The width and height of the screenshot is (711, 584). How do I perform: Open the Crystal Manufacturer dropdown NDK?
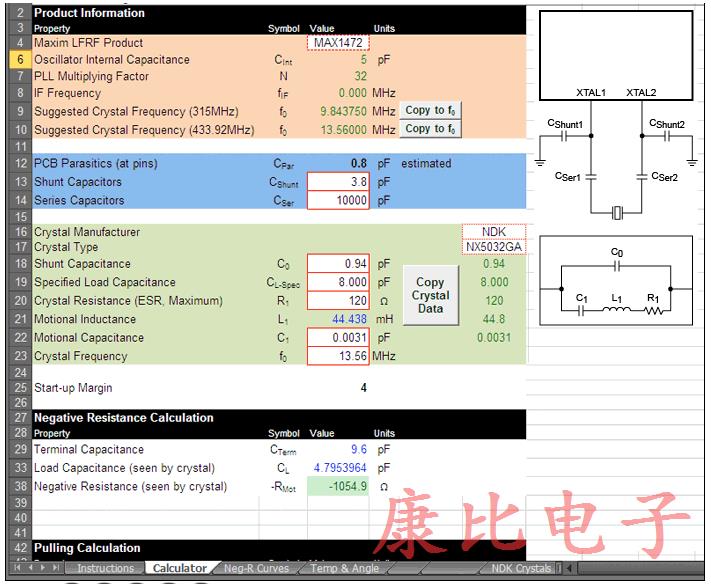pyautogui.click(x=493, y=232)
